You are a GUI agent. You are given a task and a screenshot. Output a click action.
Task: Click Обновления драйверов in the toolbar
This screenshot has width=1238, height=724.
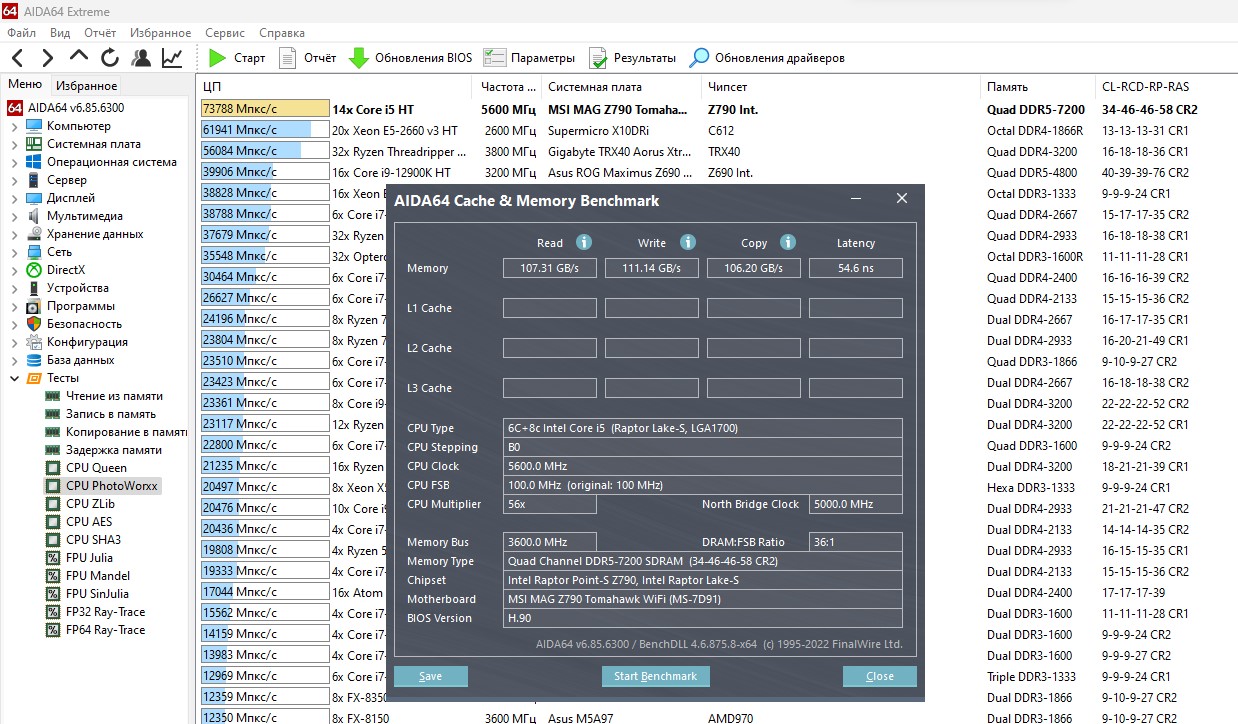click(x=768, y=58)
